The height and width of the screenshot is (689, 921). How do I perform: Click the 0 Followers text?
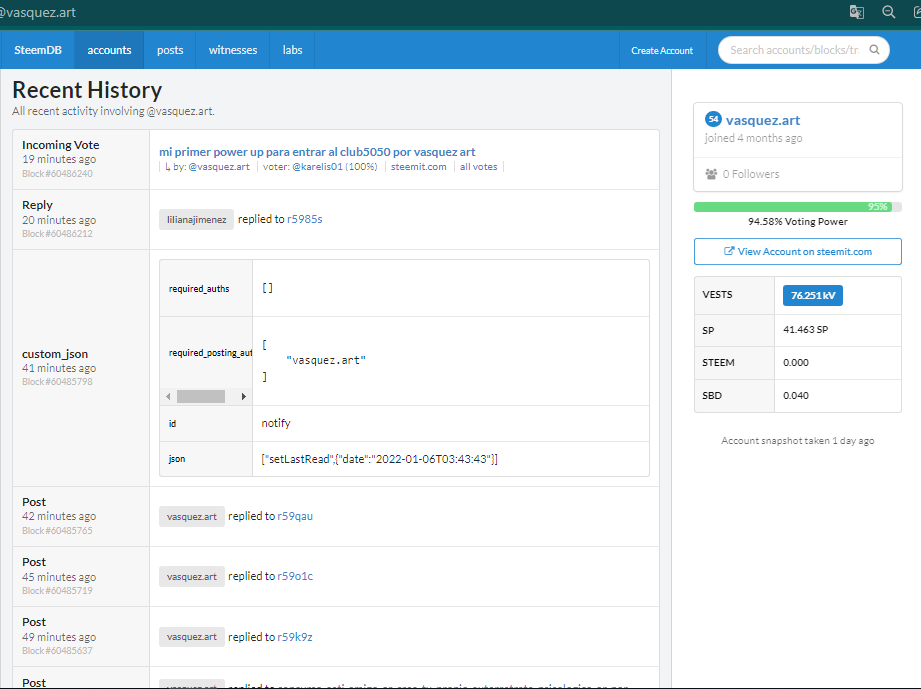pos(751,174)
